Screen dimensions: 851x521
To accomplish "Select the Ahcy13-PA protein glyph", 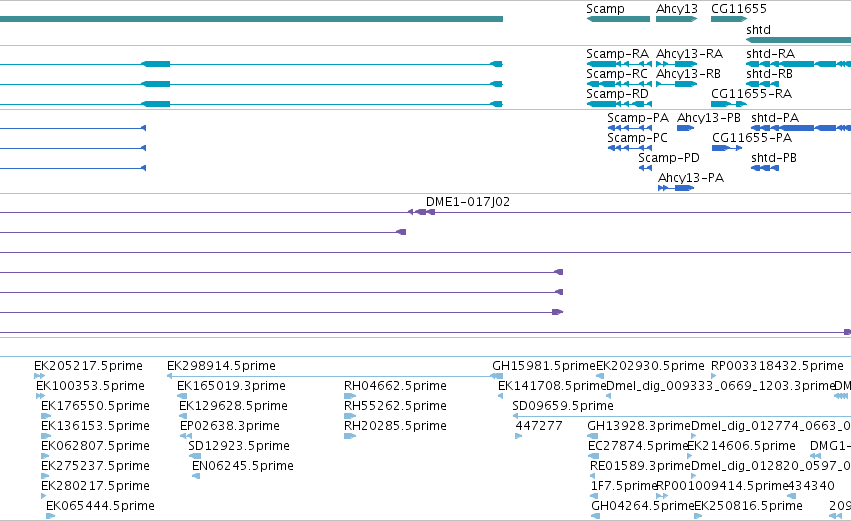I will 676,188.
